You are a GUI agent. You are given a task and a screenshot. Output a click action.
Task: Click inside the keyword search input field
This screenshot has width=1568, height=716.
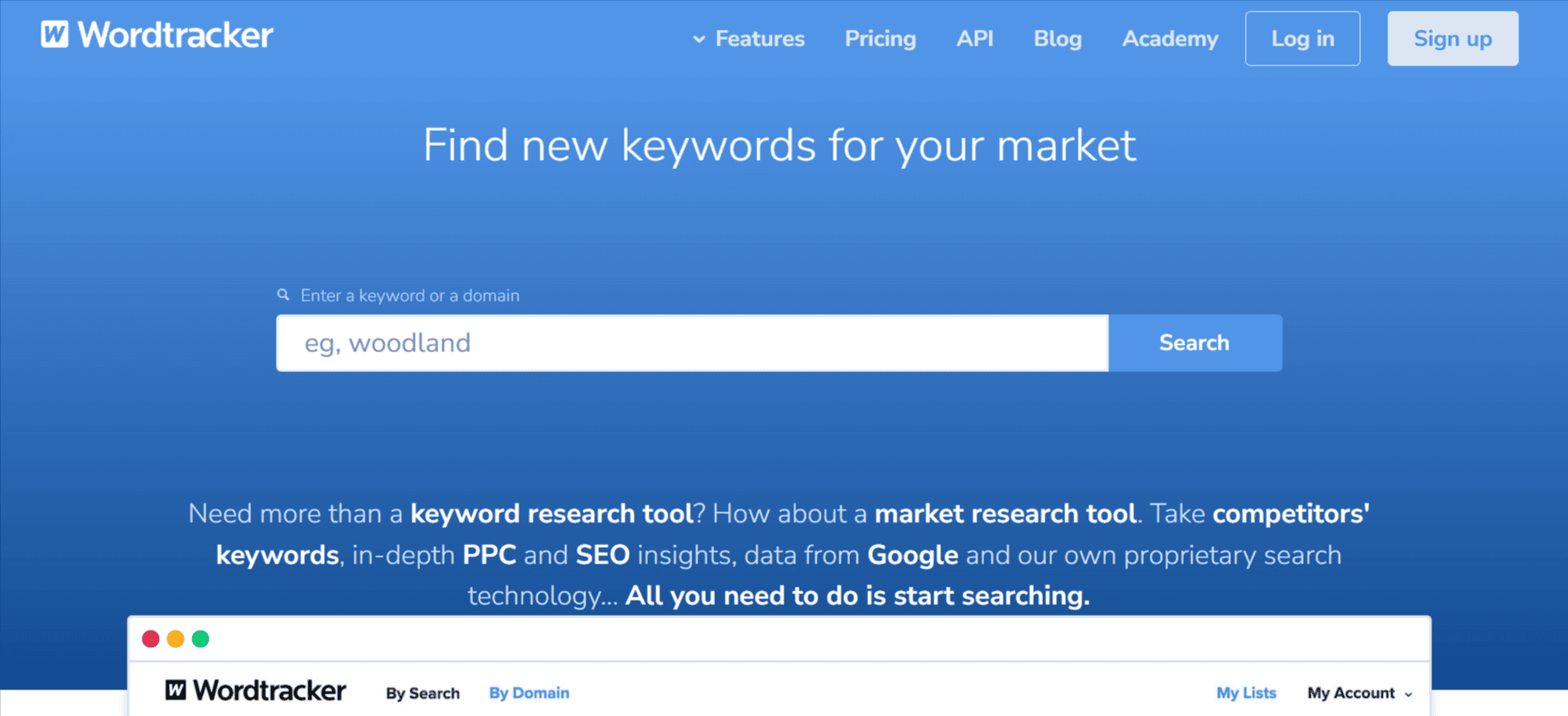coord(692,342)
